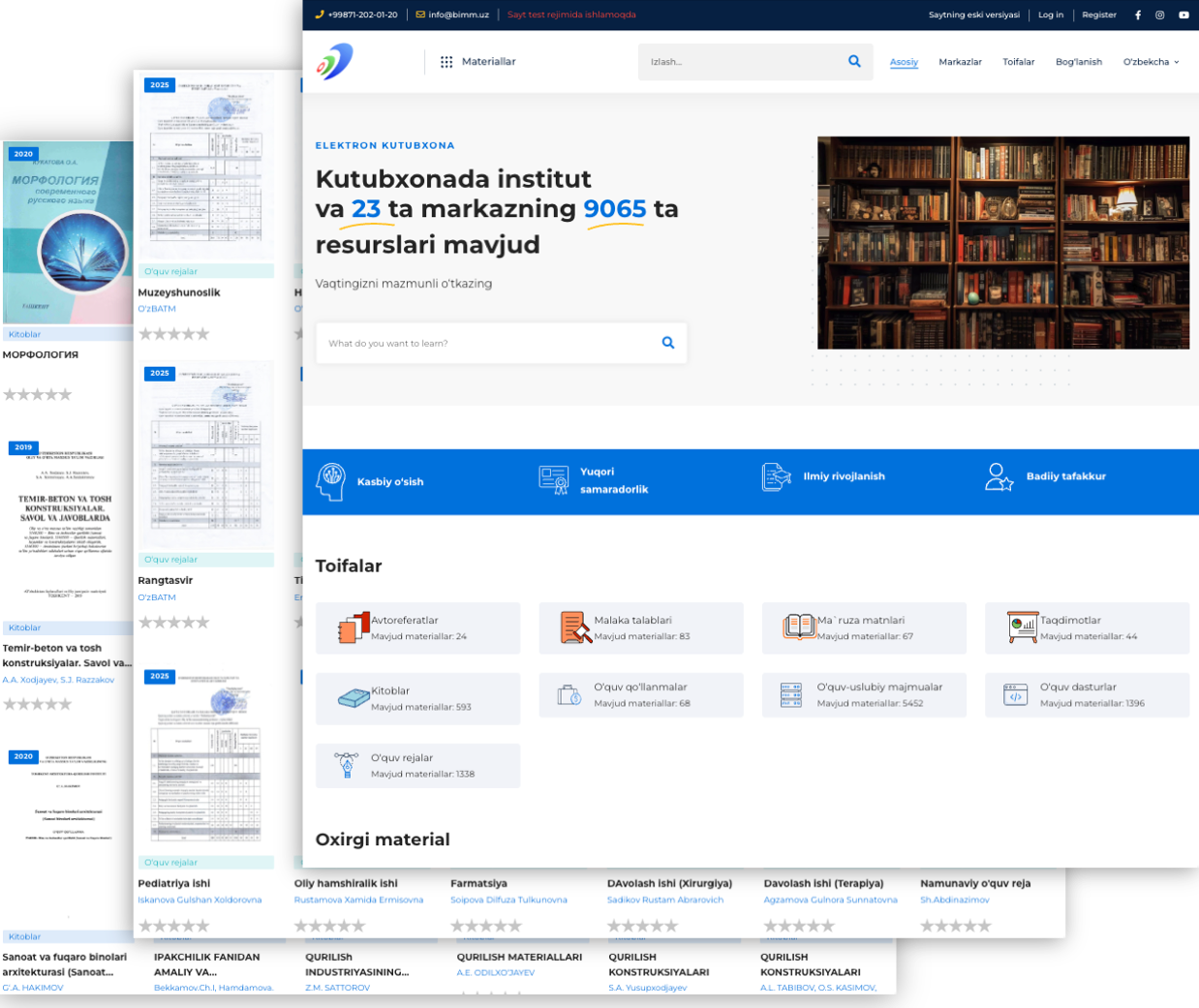Open the Avtoreferatlar category icon
The width and height of the screenshot is (1199, 1008).
click(x=354, y=627)
